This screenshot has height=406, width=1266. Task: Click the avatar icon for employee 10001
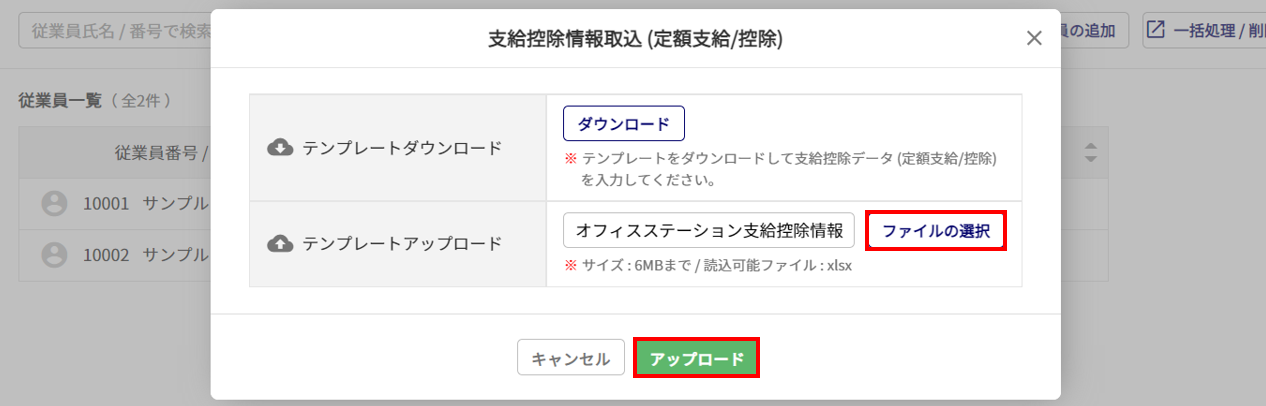click(x=54, y=203)
